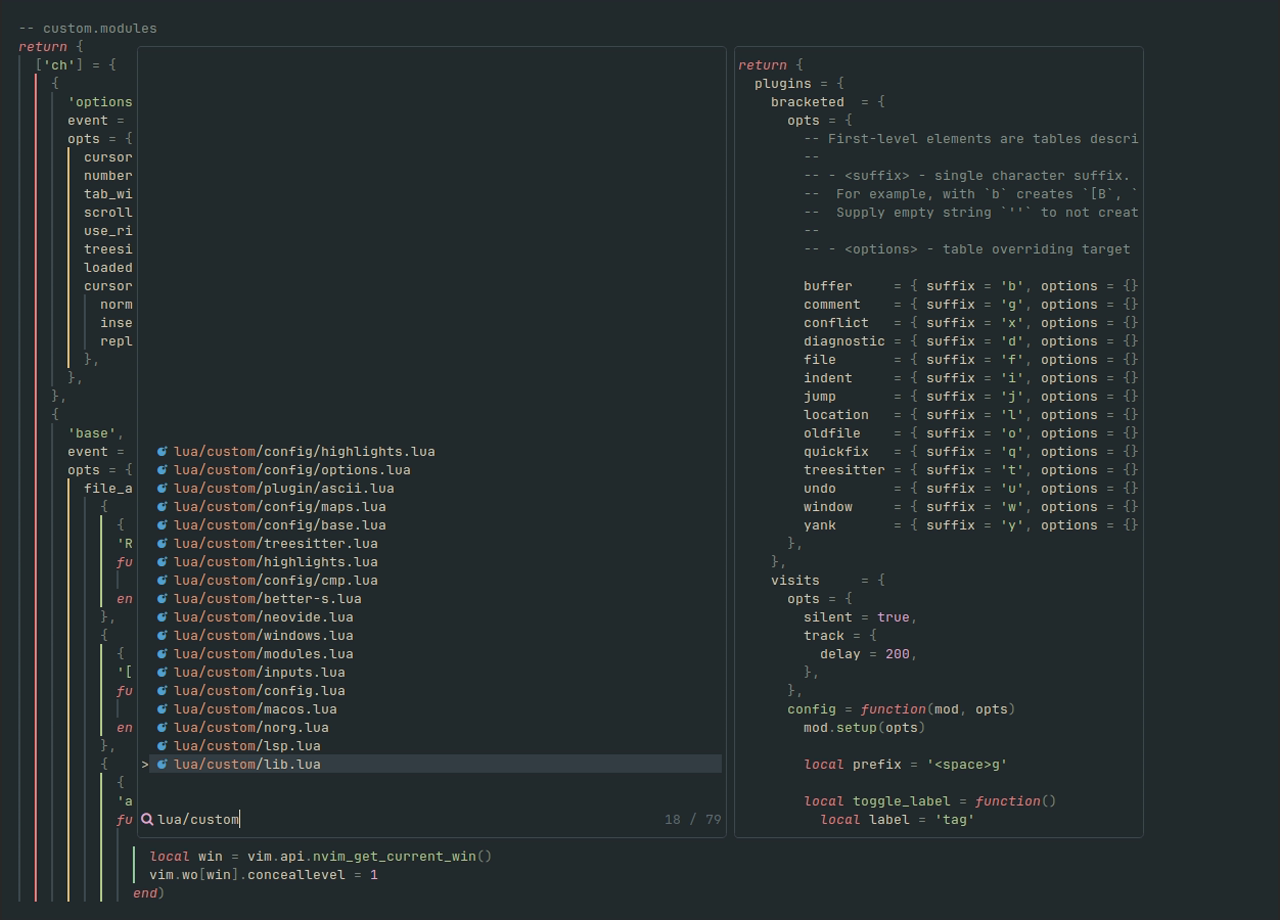
Task: Click the selection caret beside lib.lua
Action: coord(145,764)
